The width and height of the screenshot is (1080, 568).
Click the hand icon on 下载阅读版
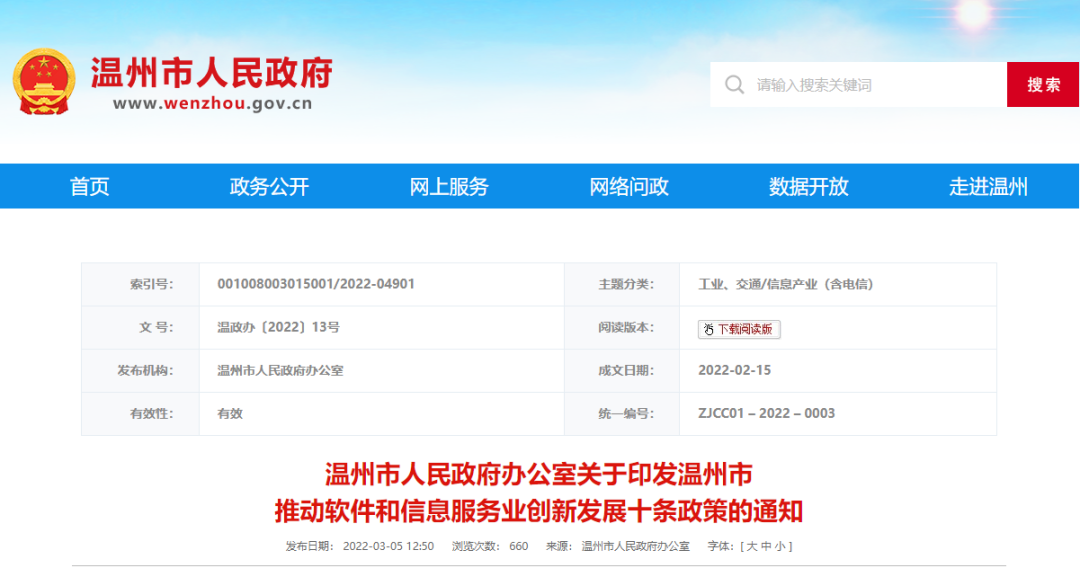[x=708, y=329]
